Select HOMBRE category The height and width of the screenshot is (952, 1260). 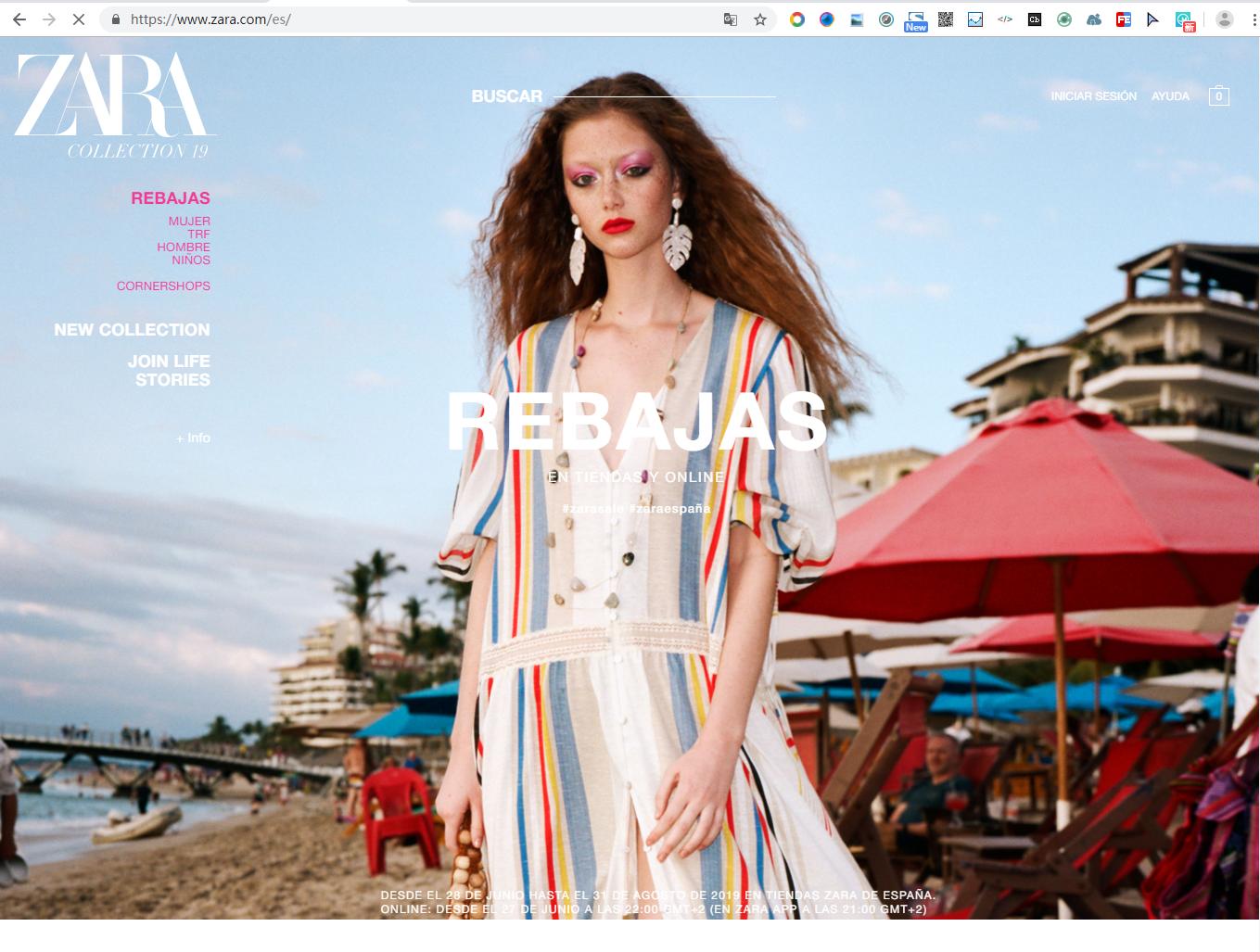184,247
